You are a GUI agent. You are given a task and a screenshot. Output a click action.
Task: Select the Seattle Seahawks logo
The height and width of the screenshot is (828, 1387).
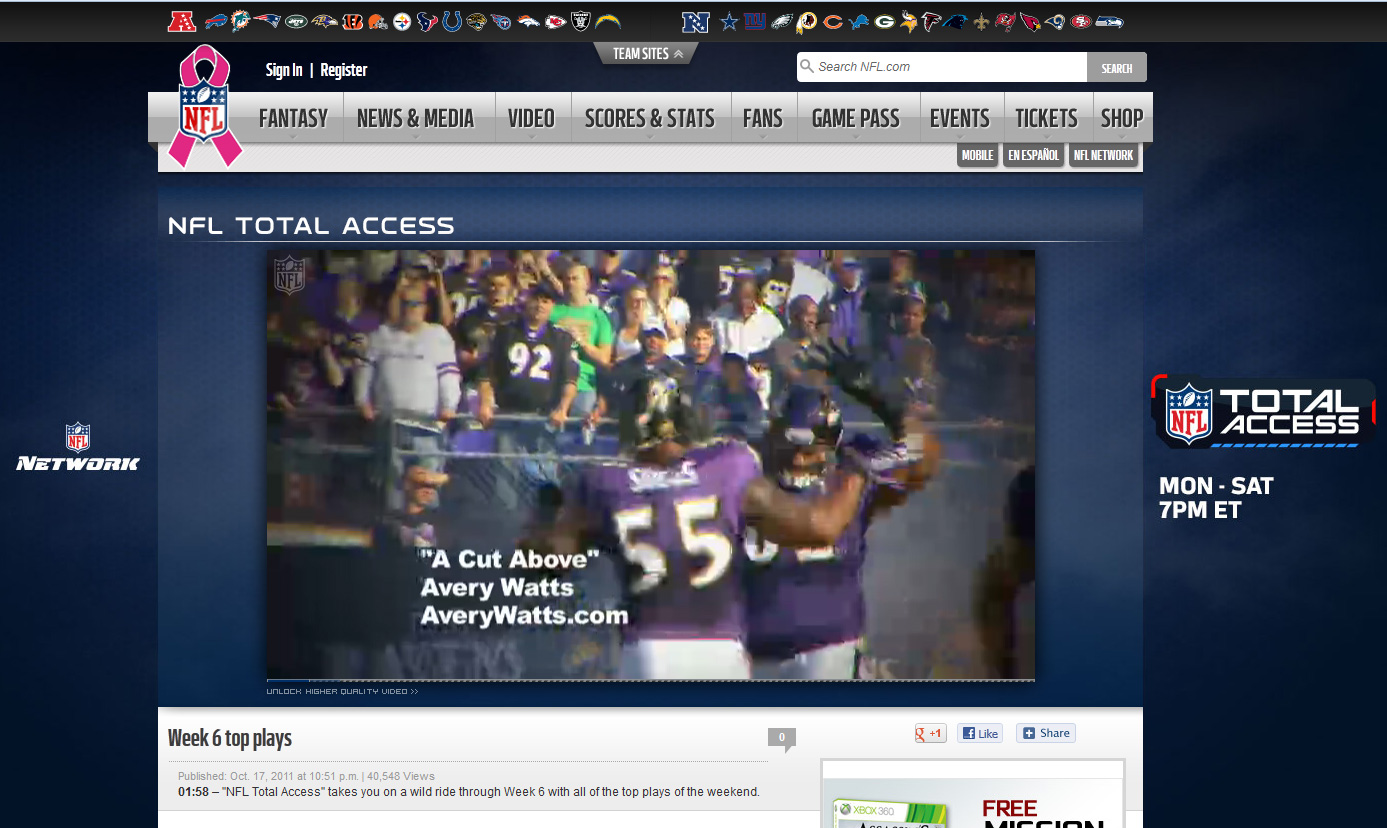point(1109,21)
